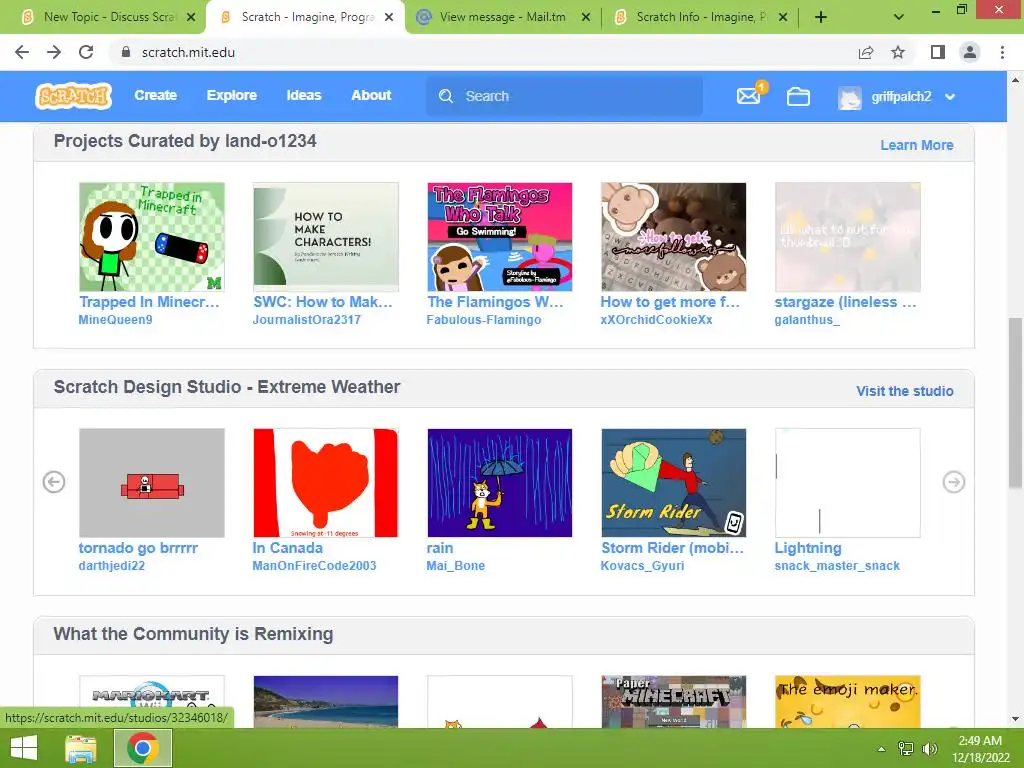The image size is (1024, 768).
Task: Click the address bar URL scratch.mit.edu
Action: click(x=188, y=52)
